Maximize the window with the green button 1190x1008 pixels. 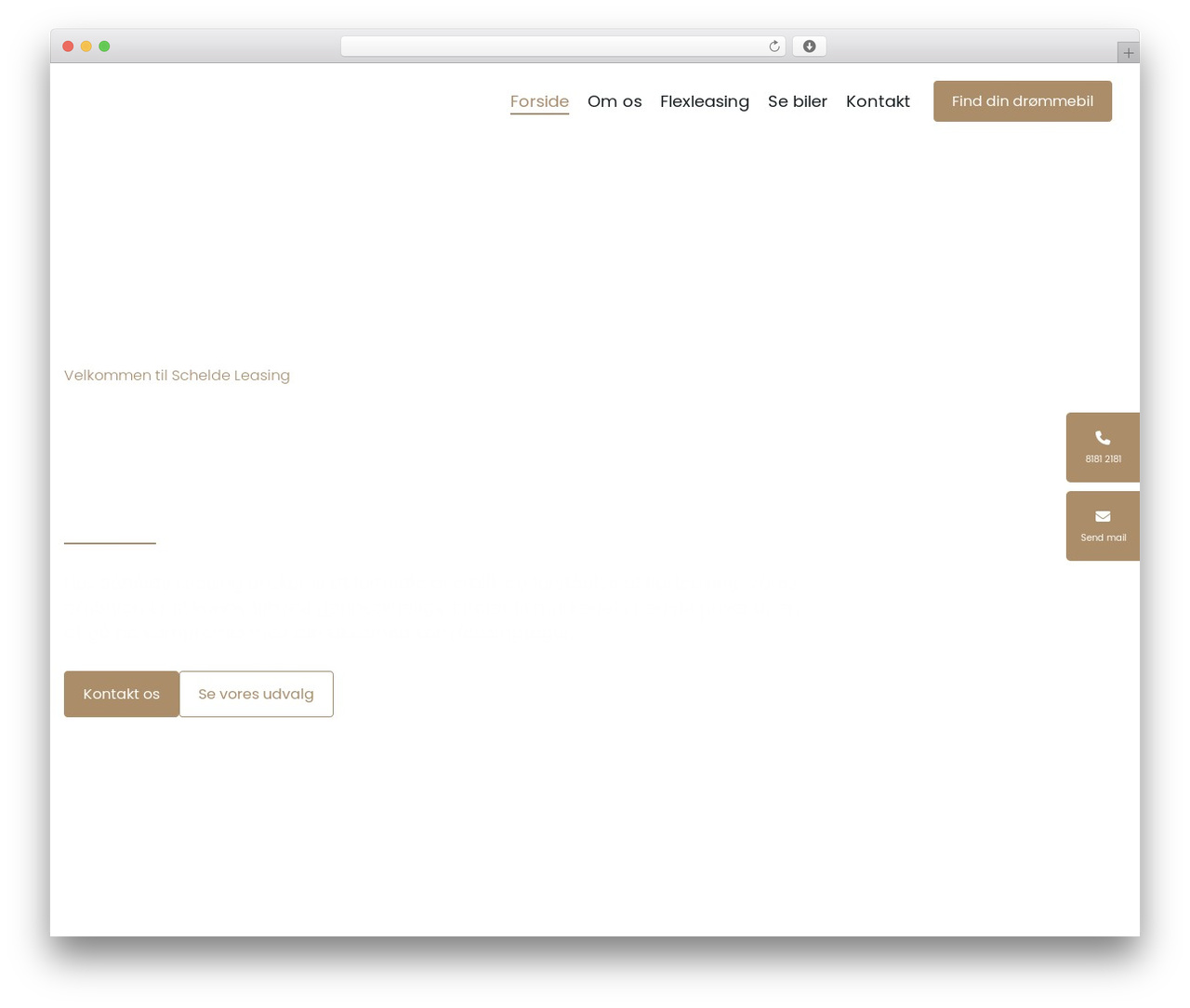coord(104,46)
